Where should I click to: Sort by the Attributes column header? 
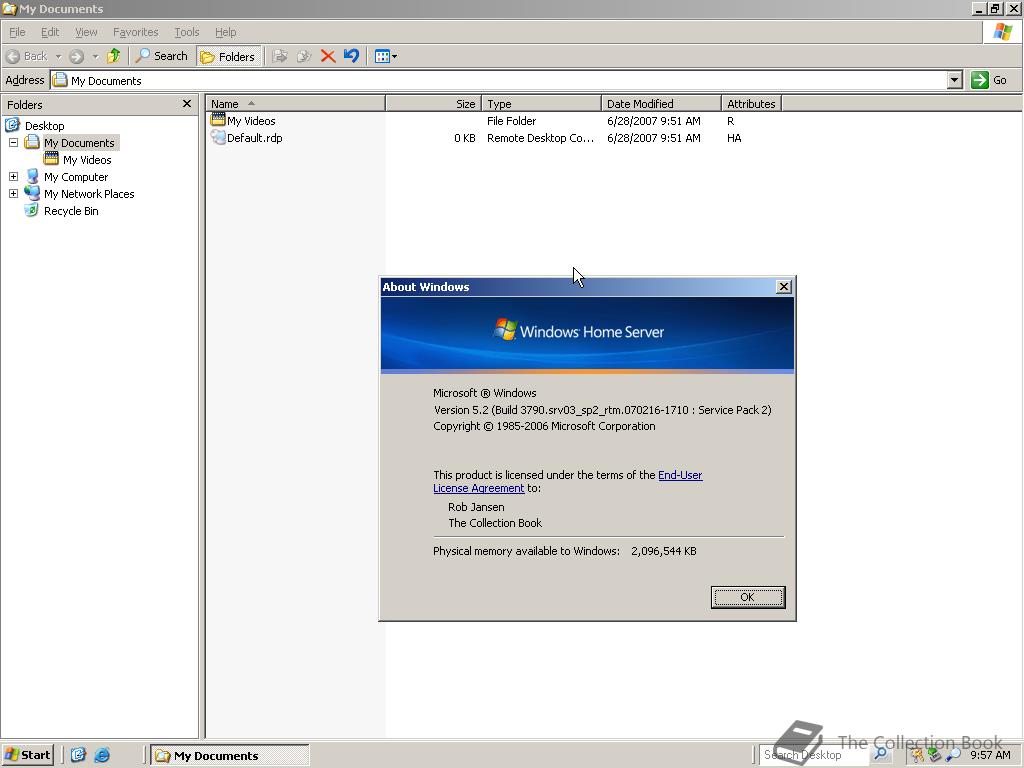752,104
